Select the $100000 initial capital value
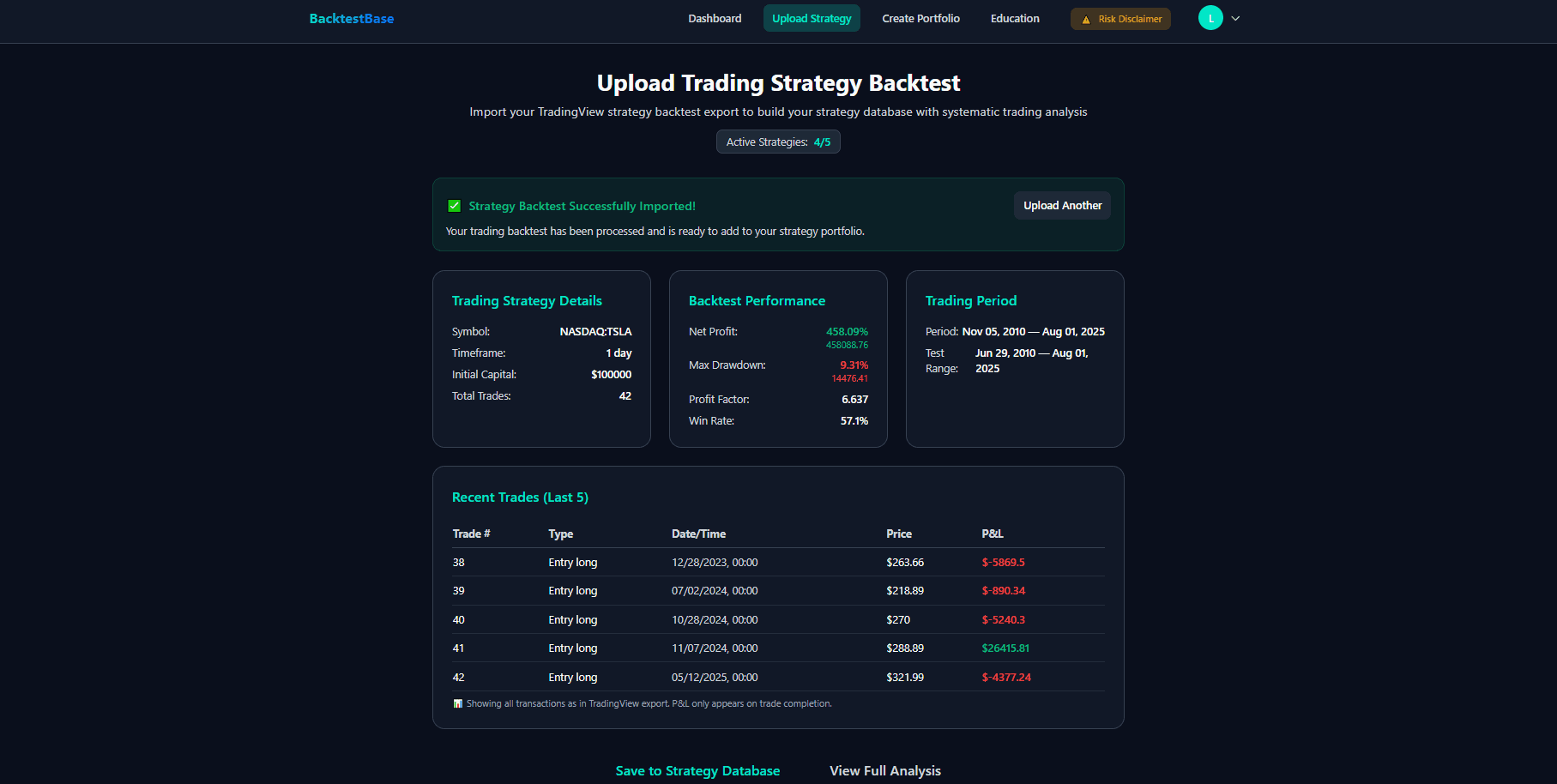 [611, 374]
